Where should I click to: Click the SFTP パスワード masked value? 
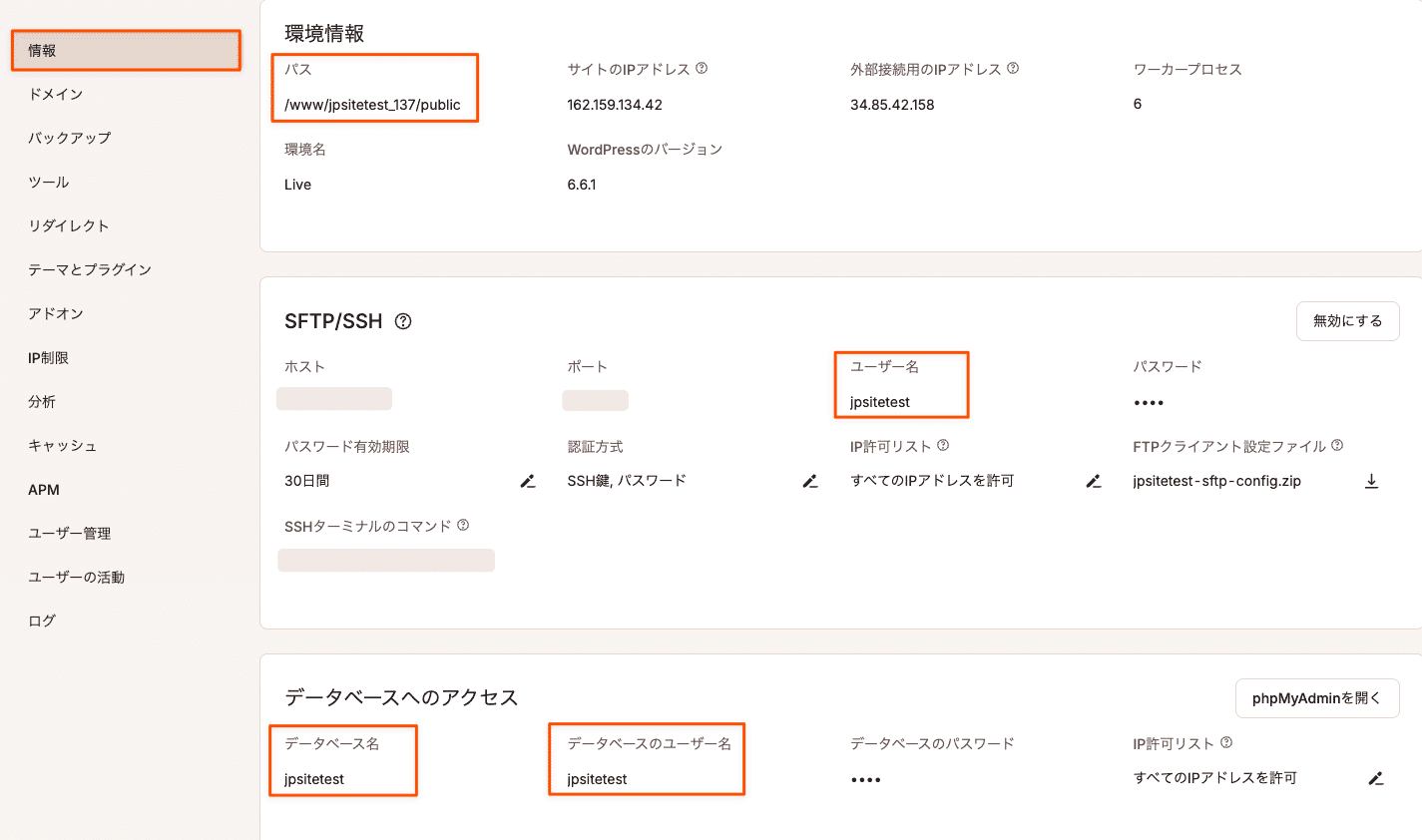click(1149, 403)
